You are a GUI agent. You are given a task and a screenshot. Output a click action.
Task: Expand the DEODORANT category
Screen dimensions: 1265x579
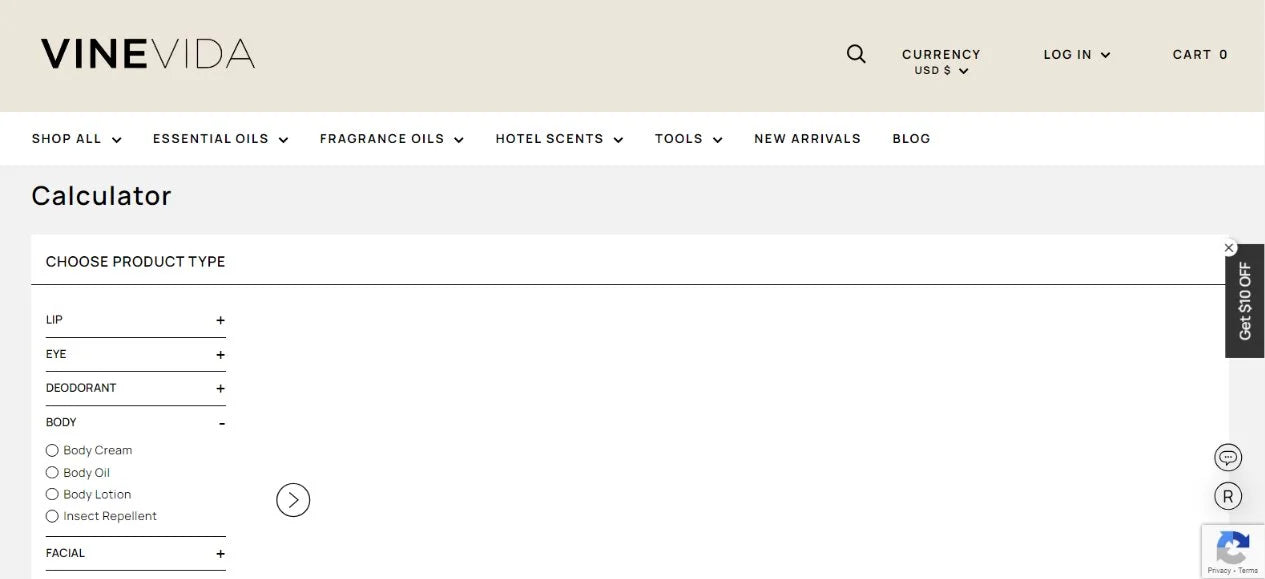[136, 388]
